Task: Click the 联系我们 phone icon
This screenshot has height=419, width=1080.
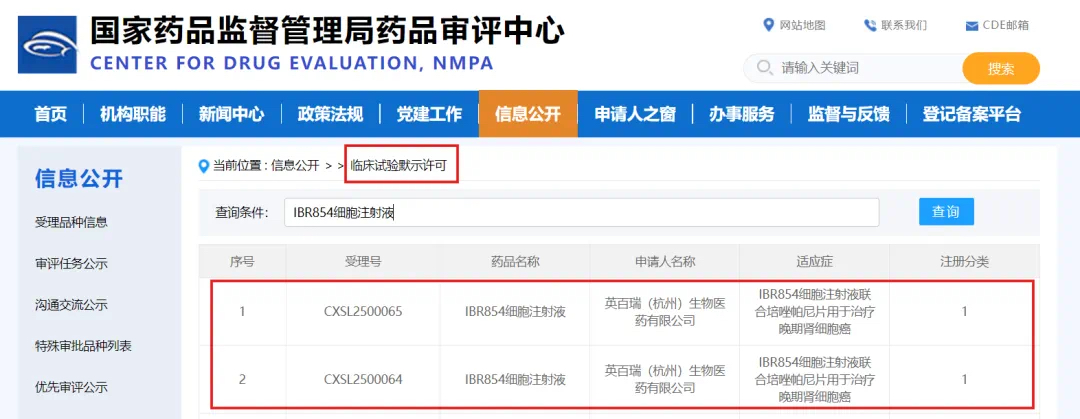Action: tap(871, 25)
